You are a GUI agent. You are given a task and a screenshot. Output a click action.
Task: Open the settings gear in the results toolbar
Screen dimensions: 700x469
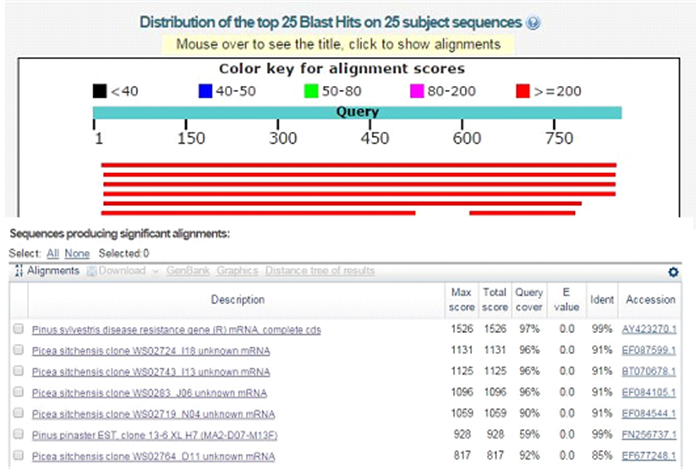687,271
